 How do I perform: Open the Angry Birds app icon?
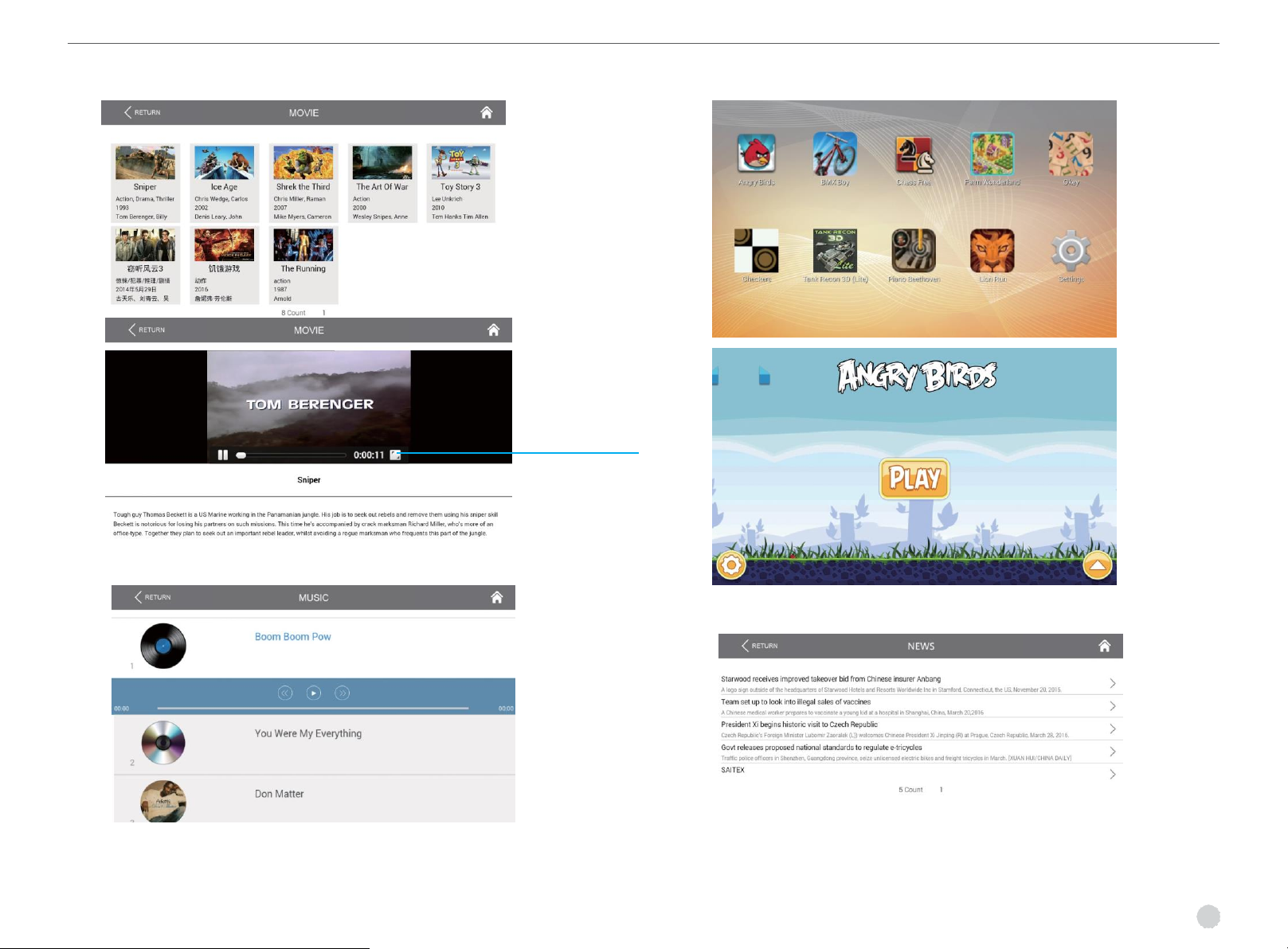(756, 153)
